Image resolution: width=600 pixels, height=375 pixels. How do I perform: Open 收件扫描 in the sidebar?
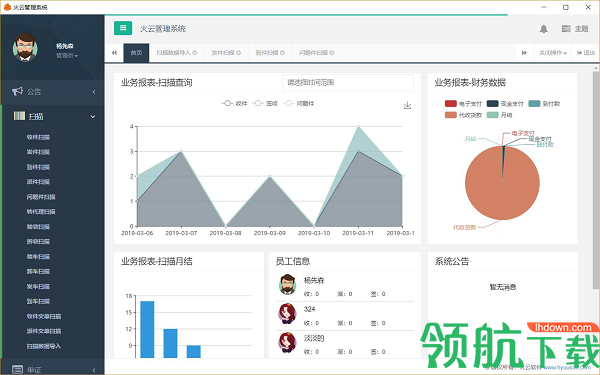[x=38, y=137]
